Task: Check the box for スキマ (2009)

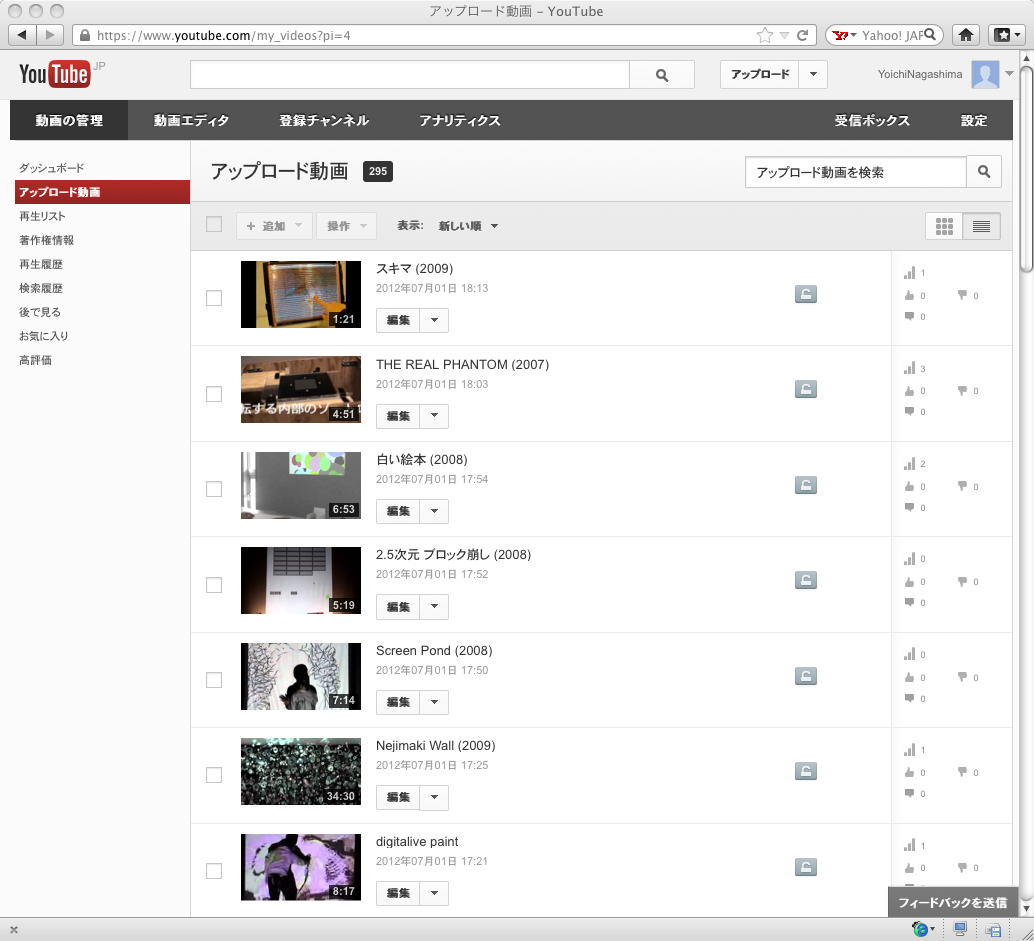Action: tap(214, 298)
